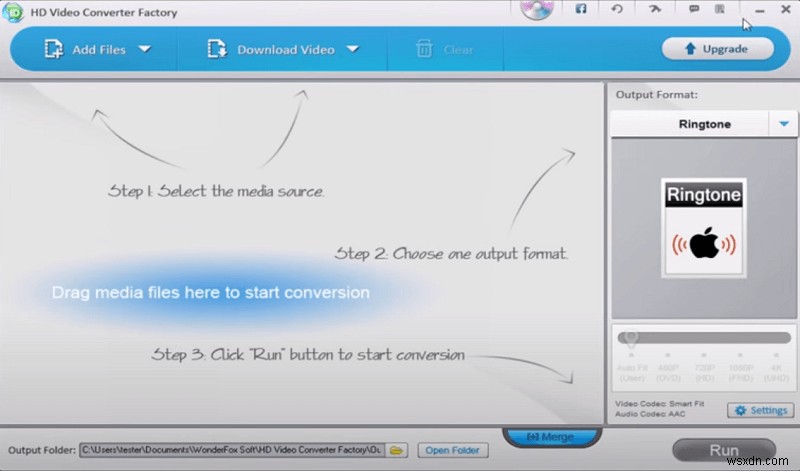Close the HD Video Converter Factory window
Image resolution: width=800 pixels, height=471 pixels.
click(x=786, y=9)
